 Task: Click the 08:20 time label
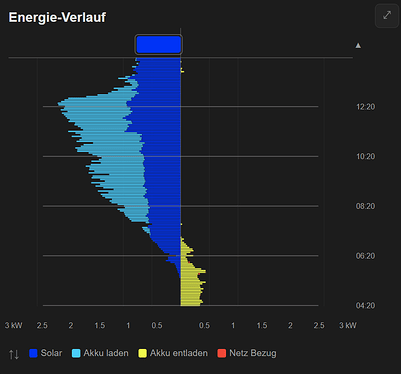coord(365,206)
